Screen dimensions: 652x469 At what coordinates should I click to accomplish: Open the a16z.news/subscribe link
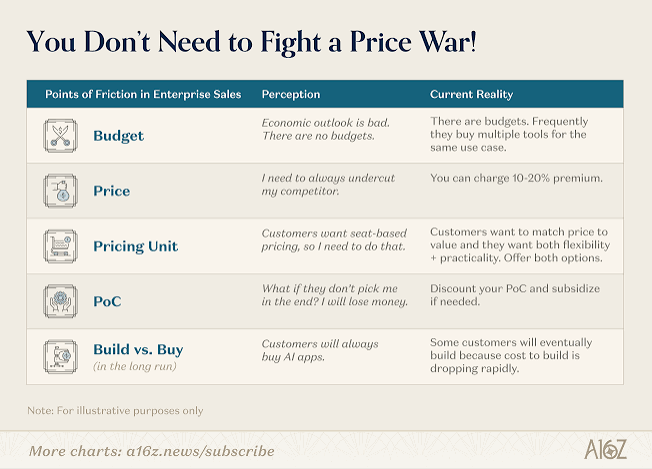[200, 451]
